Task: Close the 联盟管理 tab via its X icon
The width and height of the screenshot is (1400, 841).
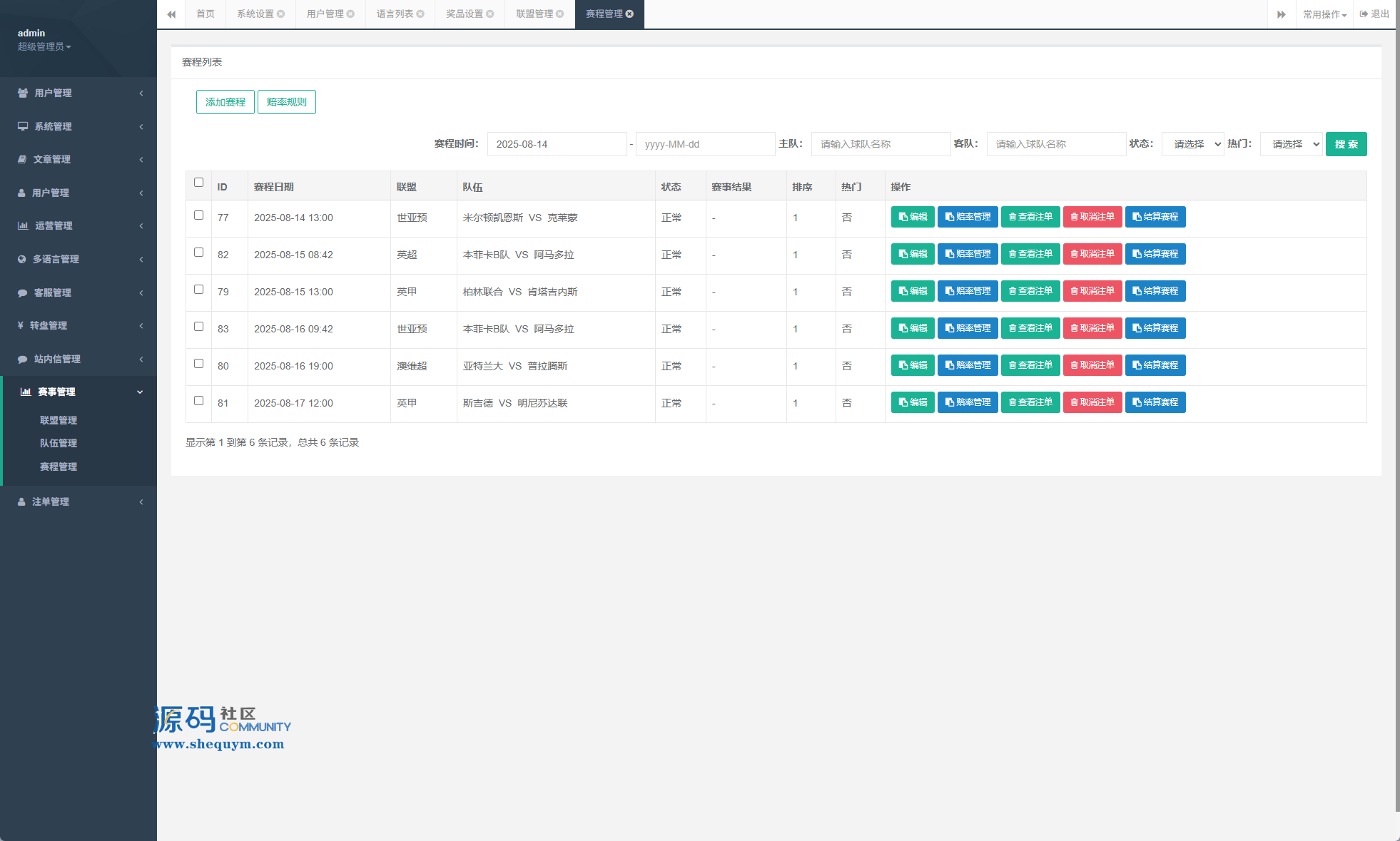Action: click(560, 14)
